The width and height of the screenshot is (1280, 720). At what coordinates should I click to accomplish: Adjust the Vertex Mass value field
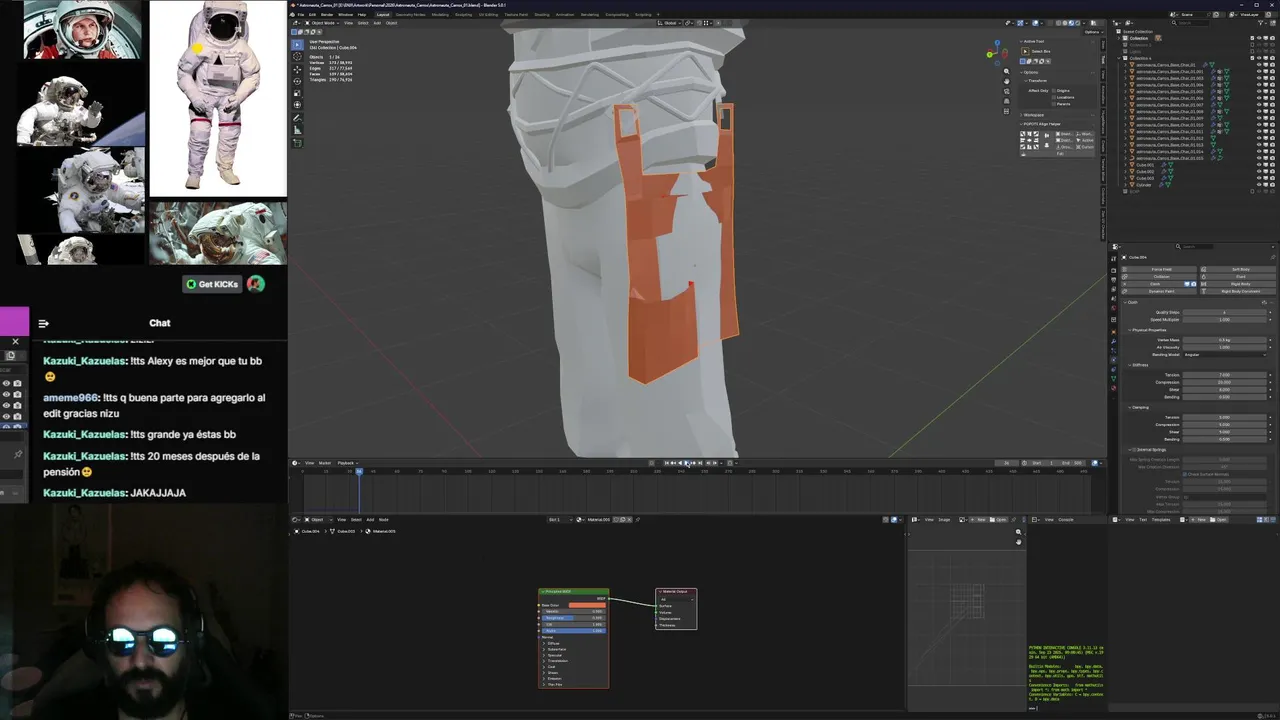(1225, 340)
